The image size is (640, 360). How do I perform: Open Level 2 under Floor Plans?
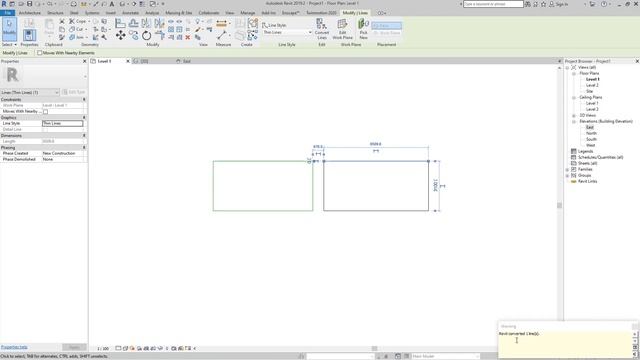pos(592,85)
